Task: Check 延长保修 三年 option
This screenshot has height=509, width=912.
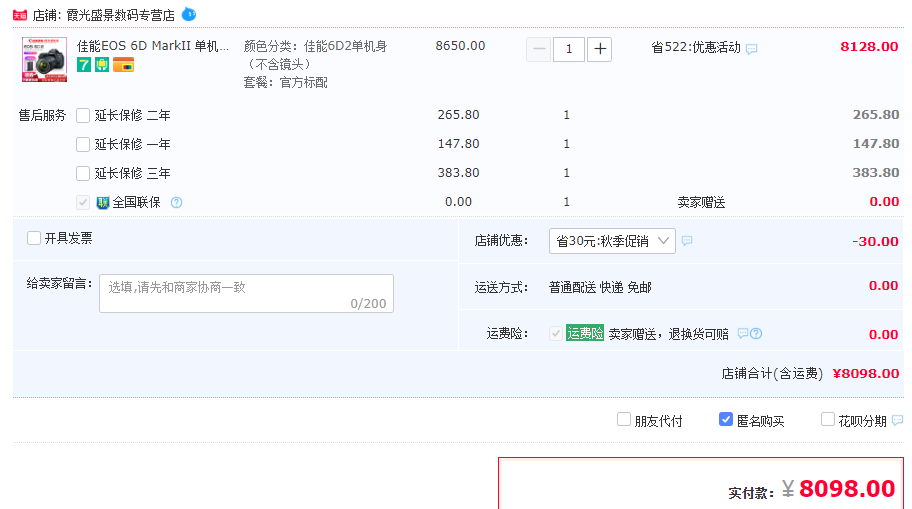Action: (x=83, y=173)
